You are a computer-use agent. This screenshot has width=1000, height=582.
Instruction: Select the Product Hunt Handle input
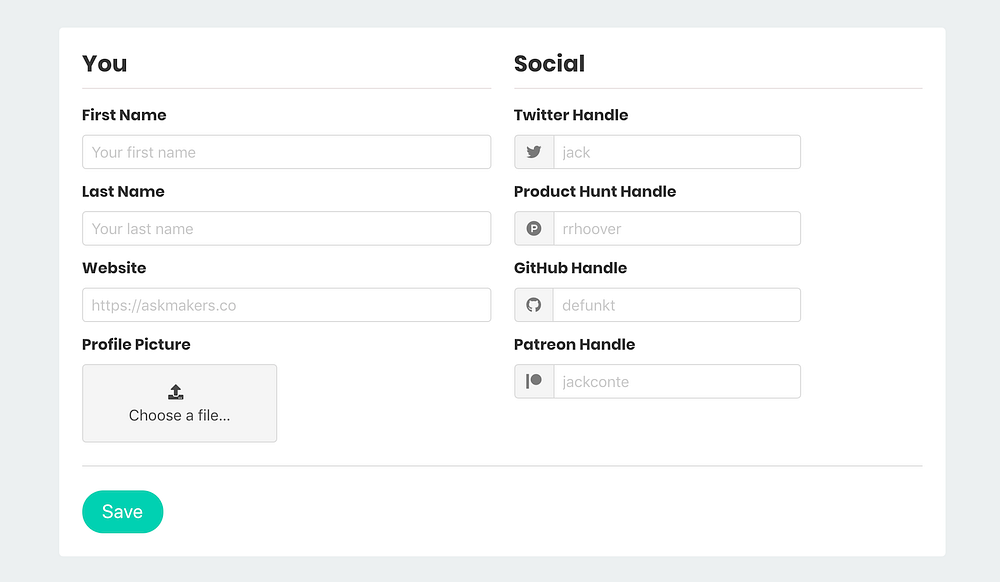pyautogui.click(x=676, y=229)
